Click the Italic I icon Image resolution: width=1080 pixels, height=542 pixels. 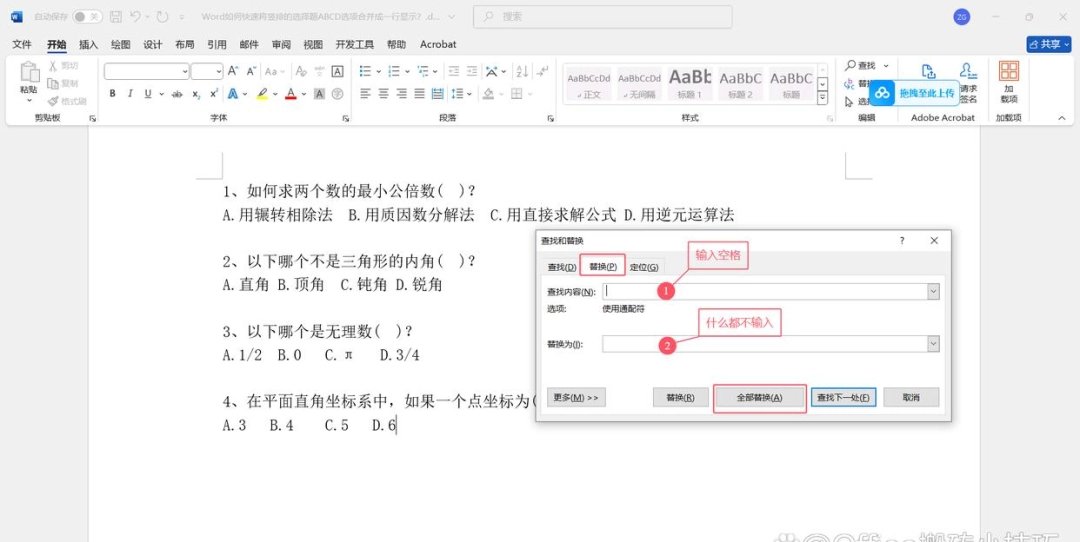129,94
